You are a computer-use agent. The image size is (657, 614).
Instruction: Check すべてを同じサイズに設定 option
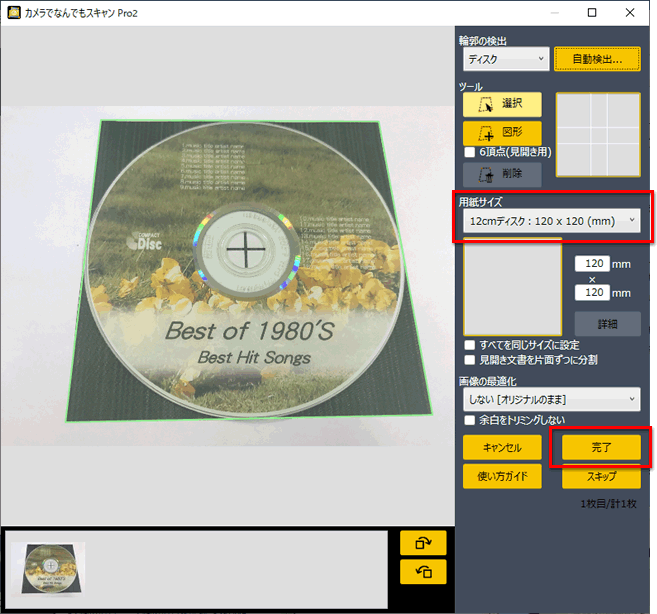470,345
